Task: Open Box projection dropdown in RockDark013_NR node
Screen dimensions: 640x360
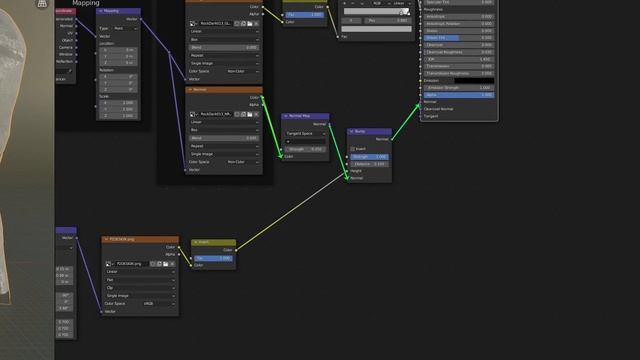Action: point(224,130)
